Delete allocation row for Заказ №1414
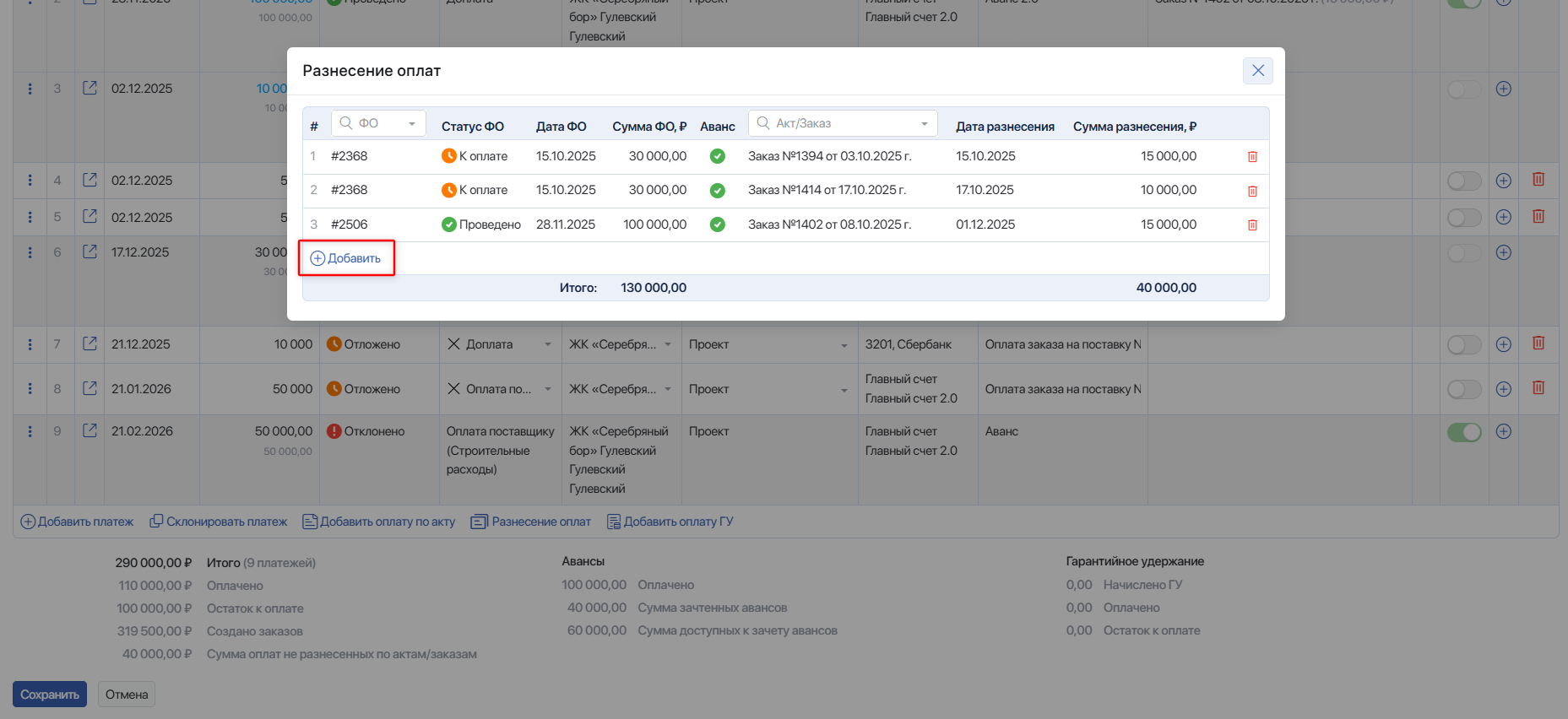 coord(1252,192)
